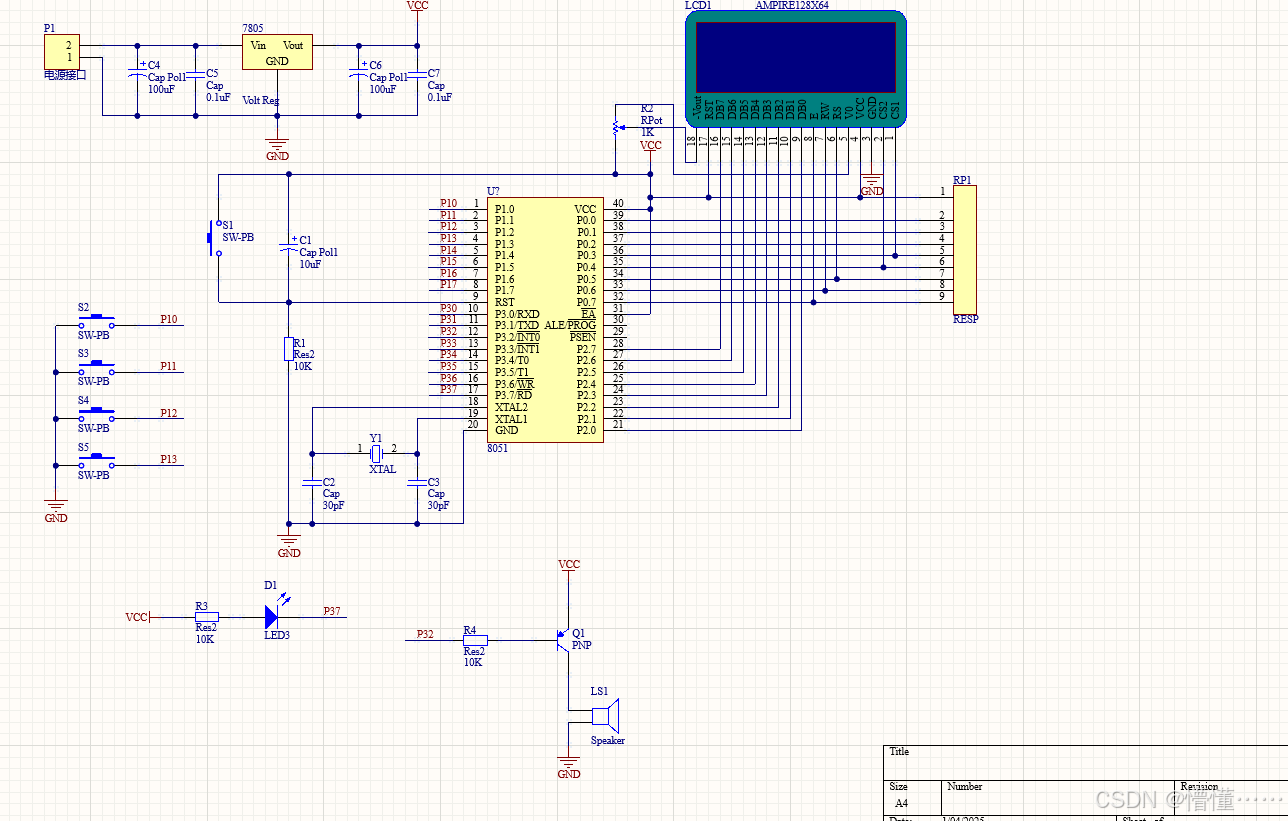Select capacitor C2 symbol left of crystal
Screen dimensions: 1288x821
[312, 483]
